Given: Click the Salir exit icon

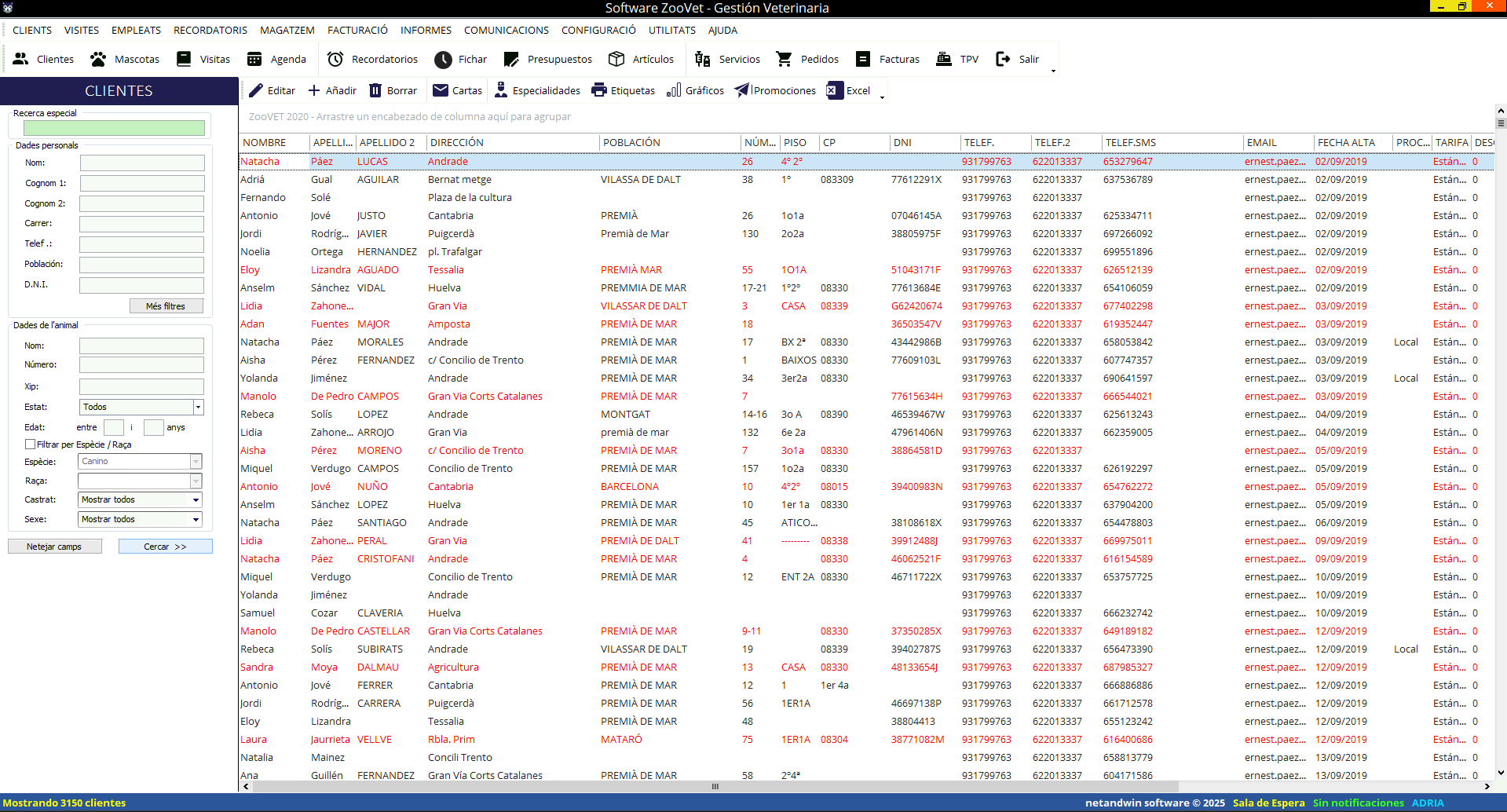Looking at the screenshot, I should (x=1003, y=59).
